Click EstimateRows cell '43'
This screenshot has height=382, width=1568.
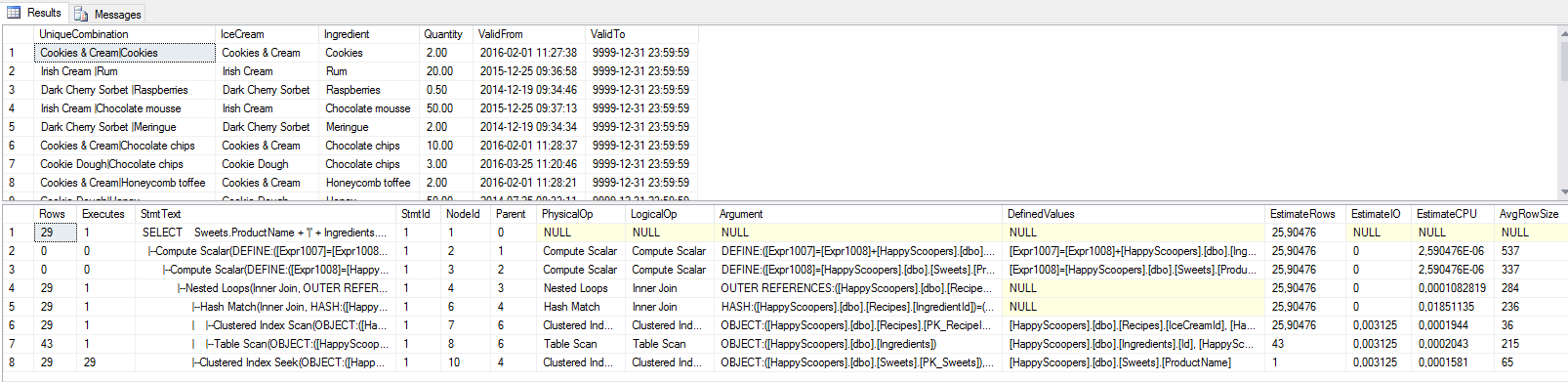(1305, 344)
